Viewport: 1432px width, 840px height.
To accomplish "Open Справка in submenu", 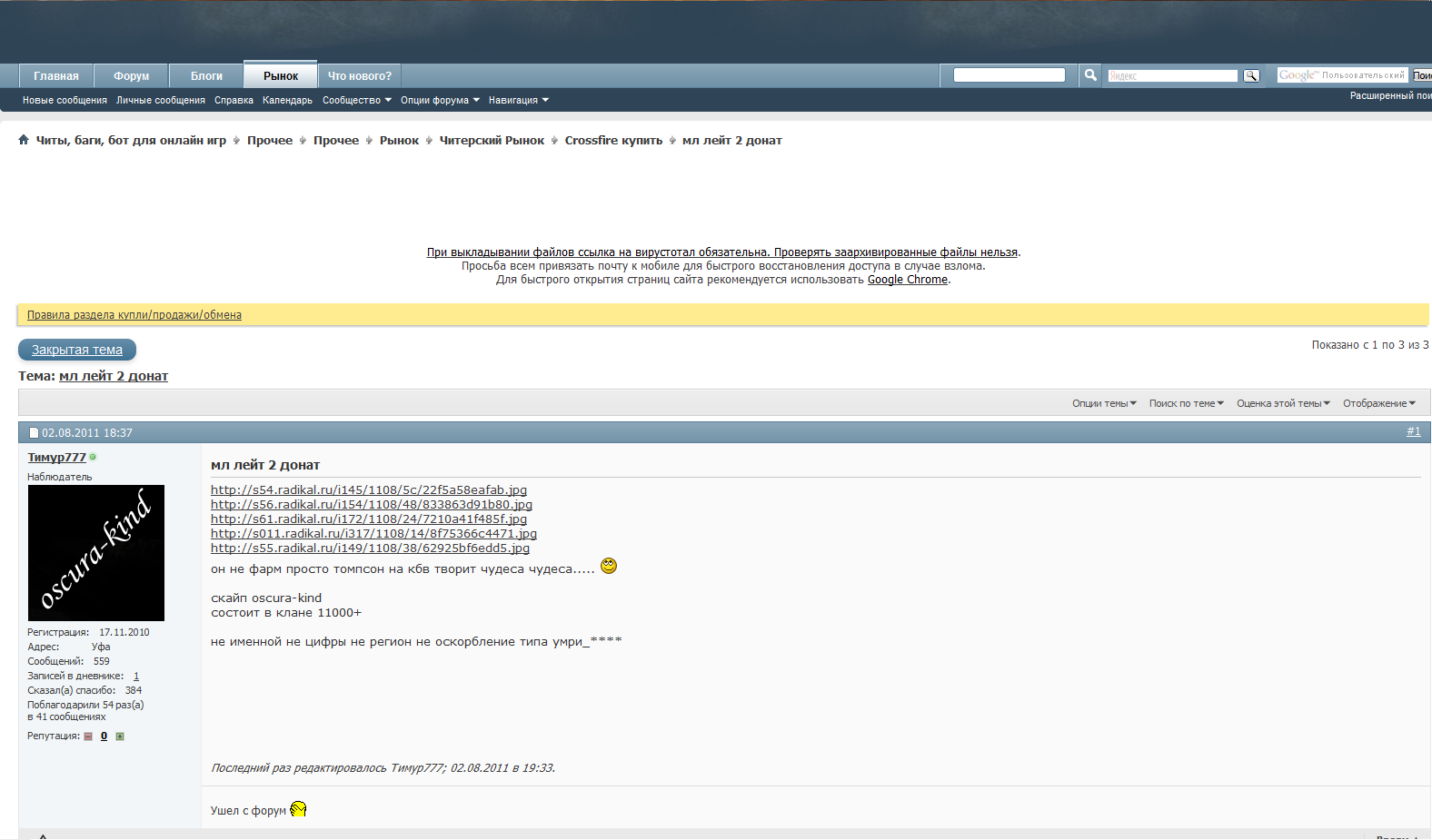I will pyautogui.click(x=234, y=100).
